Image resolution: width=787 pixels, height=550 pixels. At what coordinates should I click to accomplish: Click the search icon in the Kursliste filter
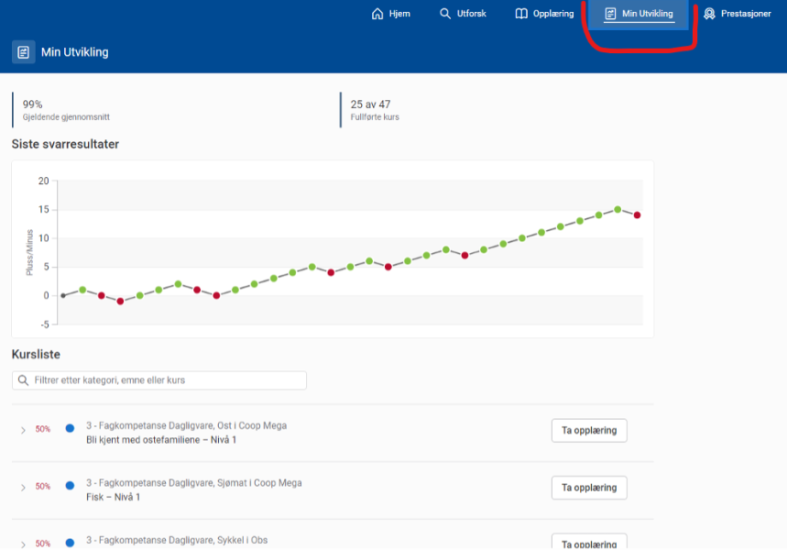(23, 381)
